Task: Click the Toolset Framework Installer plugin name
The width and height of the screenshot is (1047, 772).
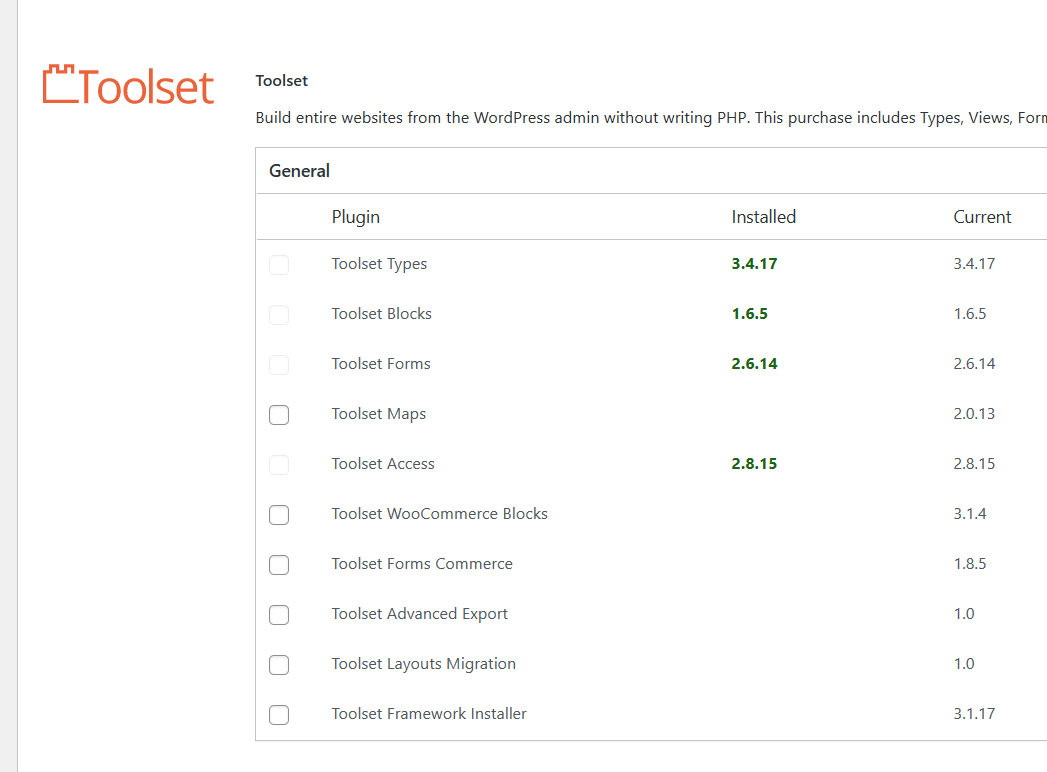Action: pyautogui.click(x=429, y=714)
